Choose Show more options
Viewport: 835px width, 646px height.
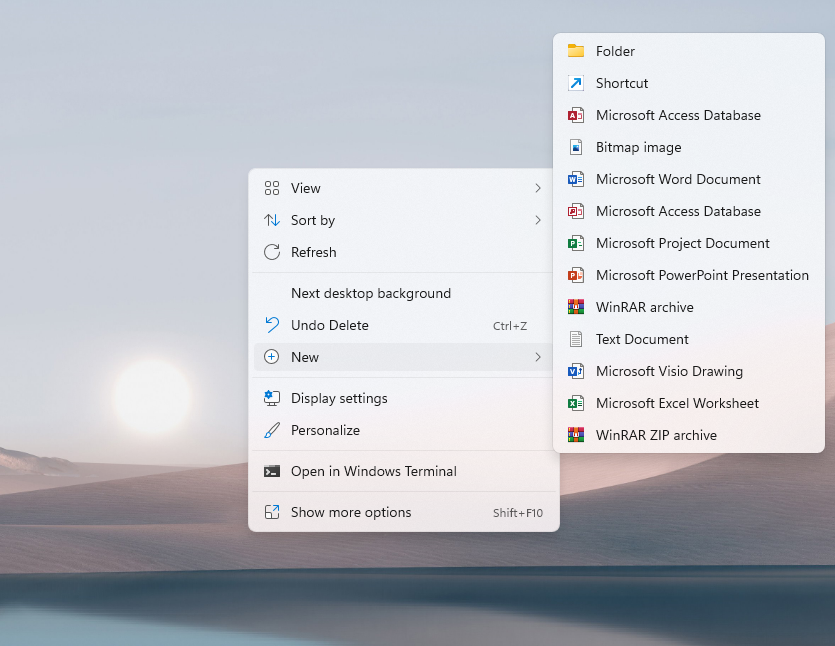[x=403, y=512]
